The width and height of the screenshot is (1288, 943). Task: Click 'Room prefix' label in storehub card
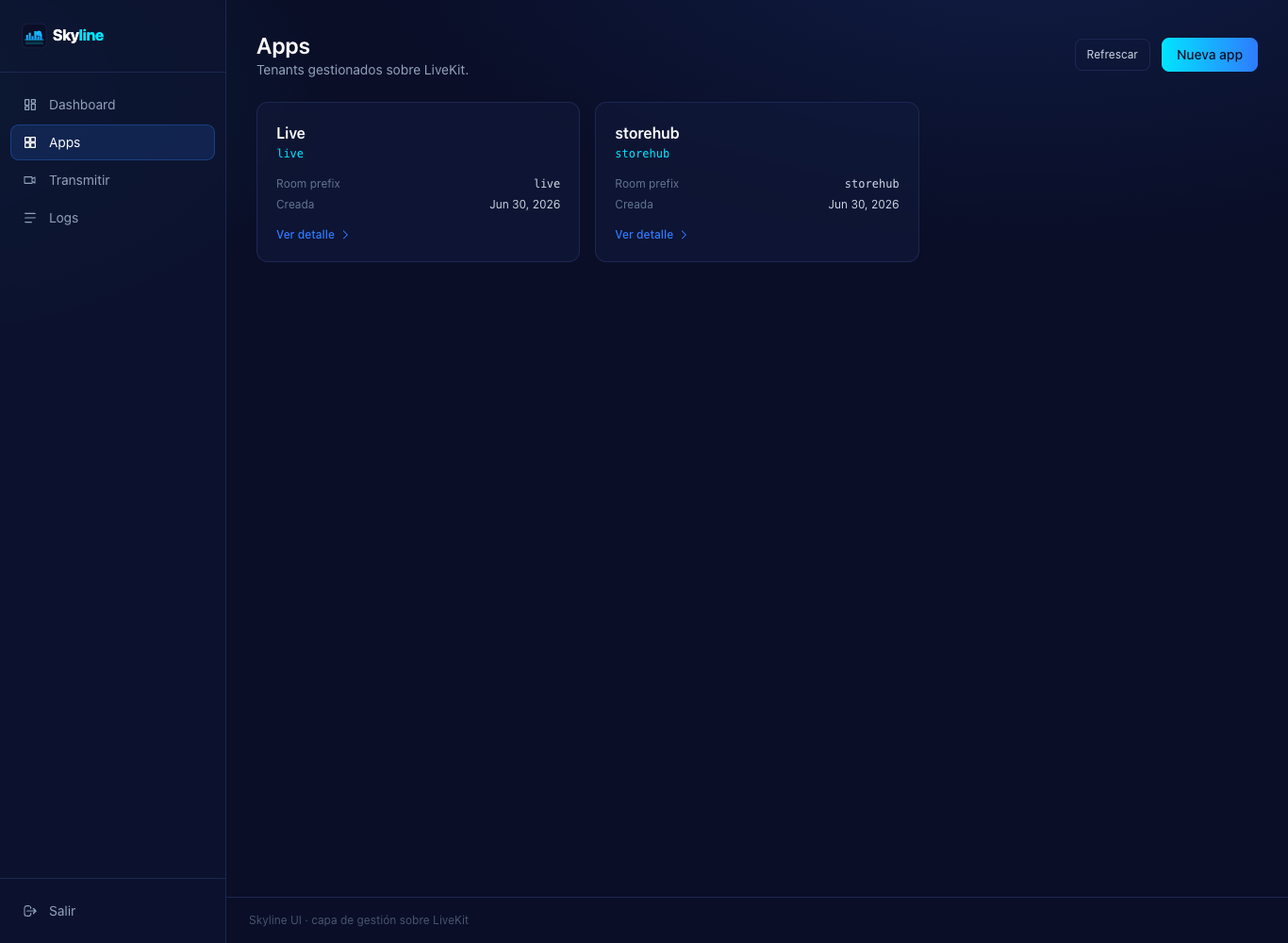click(647, 184)
